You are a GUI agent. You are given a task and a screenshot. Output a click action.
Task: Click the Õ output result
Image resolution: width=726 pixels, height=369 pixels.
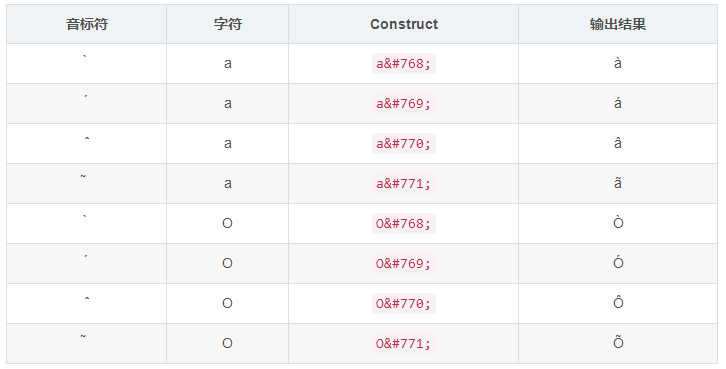coord(618,342)
